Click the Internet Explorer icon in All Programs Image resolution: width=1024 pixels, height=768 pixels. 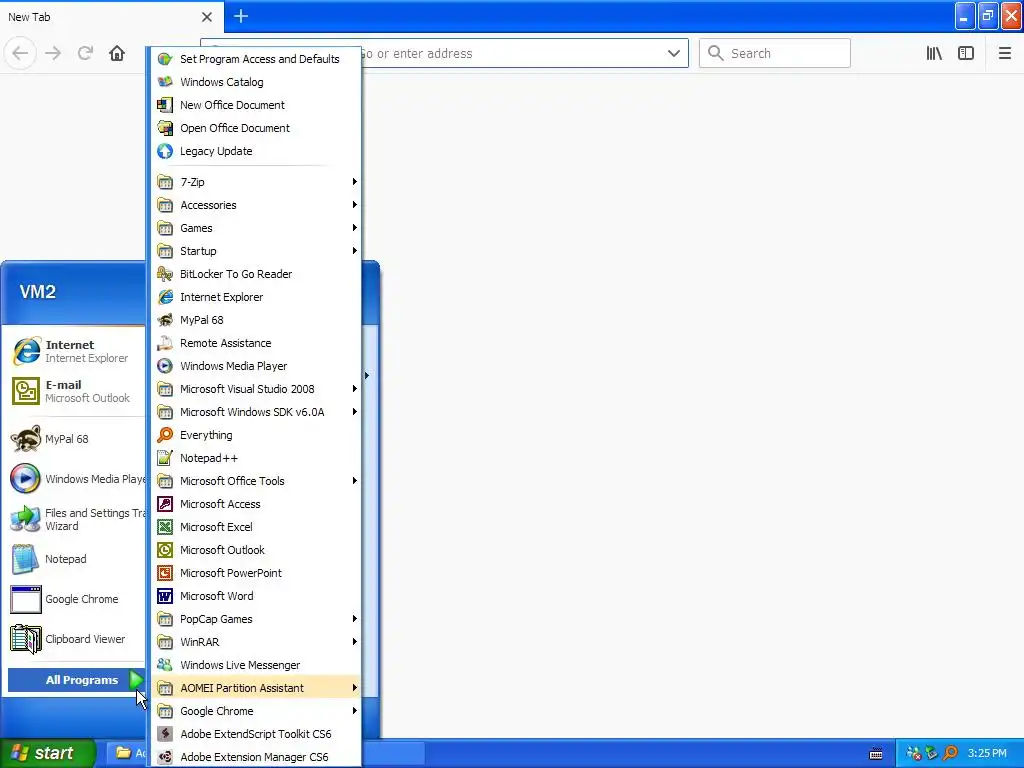click(x=165, y=296)
